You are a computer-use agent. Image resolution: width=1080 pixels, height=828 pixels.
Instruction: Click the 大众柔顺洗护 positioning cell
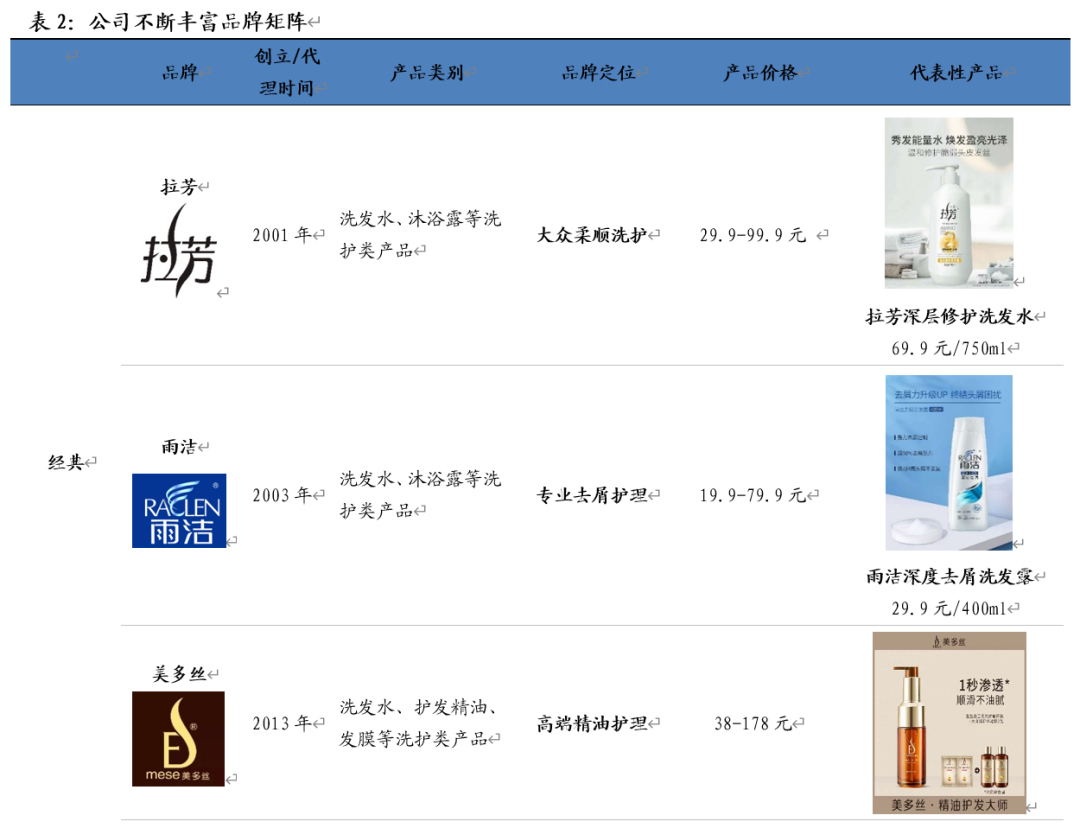click(x=592, y=236)
